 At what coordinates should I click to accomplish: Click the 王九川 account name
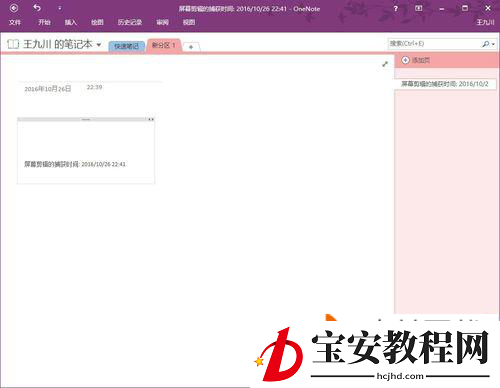tap(485, 22)
